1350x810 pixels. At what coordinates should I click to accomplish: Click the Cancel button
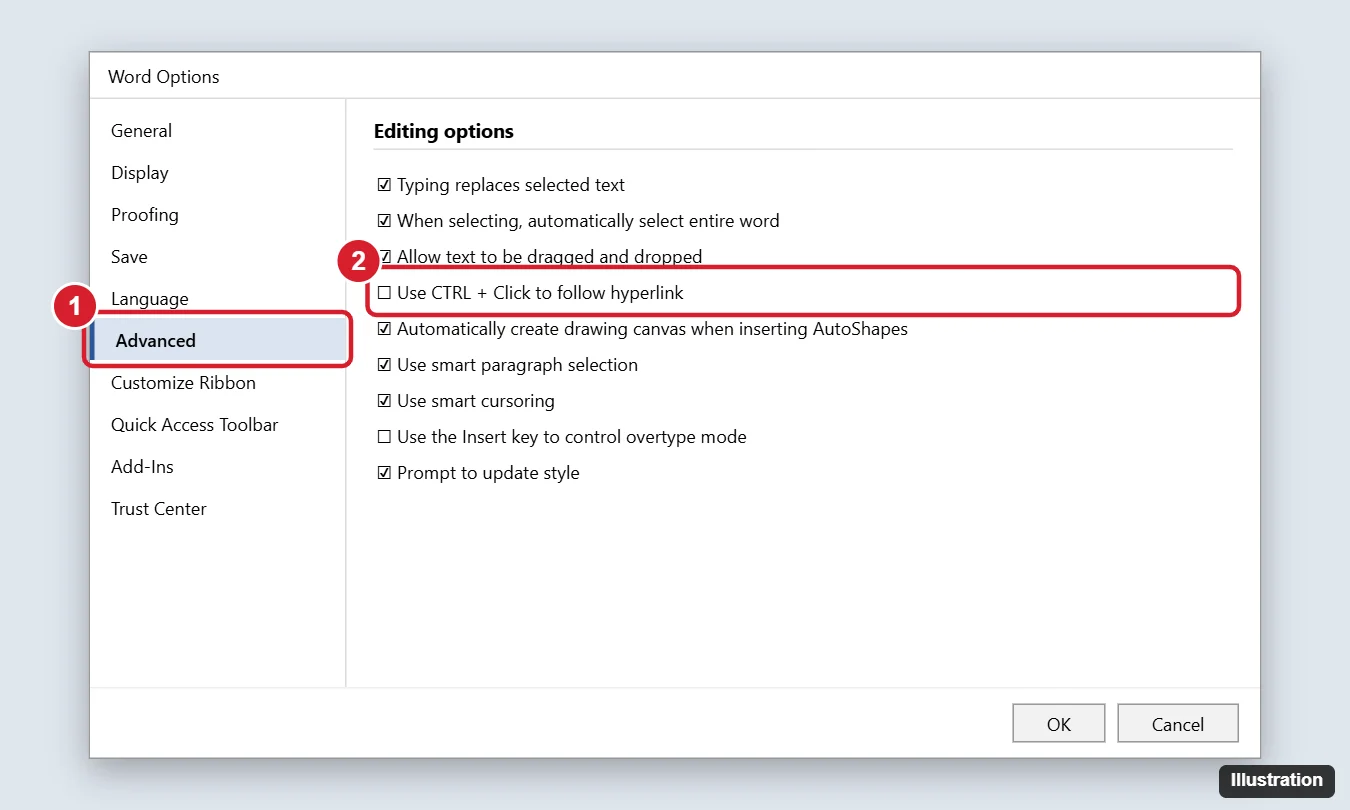(1178, 724)
